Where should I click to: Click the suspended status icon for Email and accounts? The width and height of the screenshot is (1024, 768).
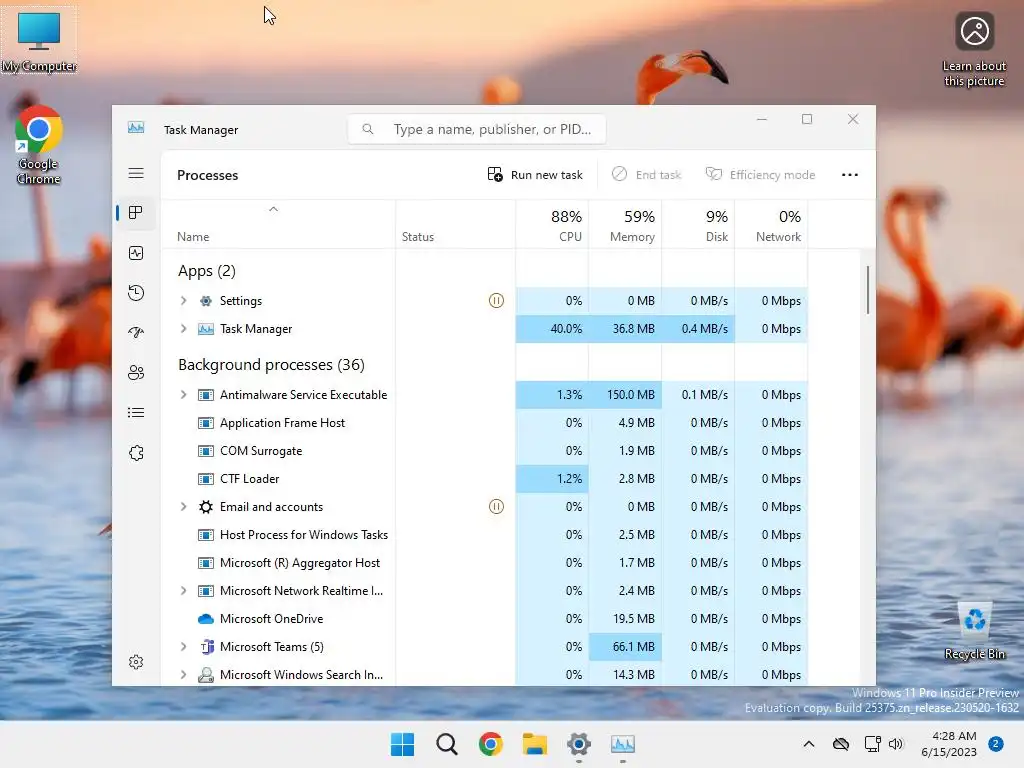pos(496,507)
